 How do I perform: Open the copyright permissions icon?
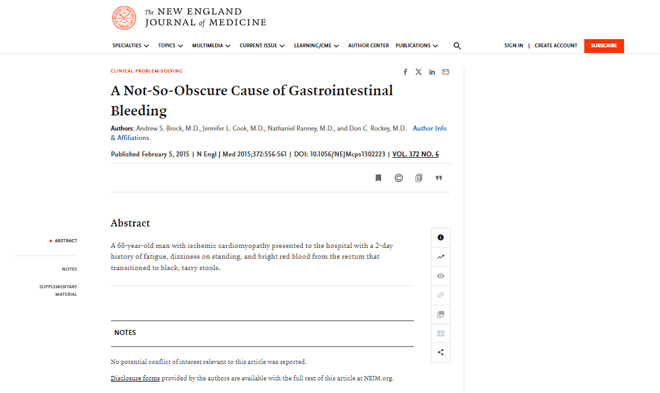(399, 178)
